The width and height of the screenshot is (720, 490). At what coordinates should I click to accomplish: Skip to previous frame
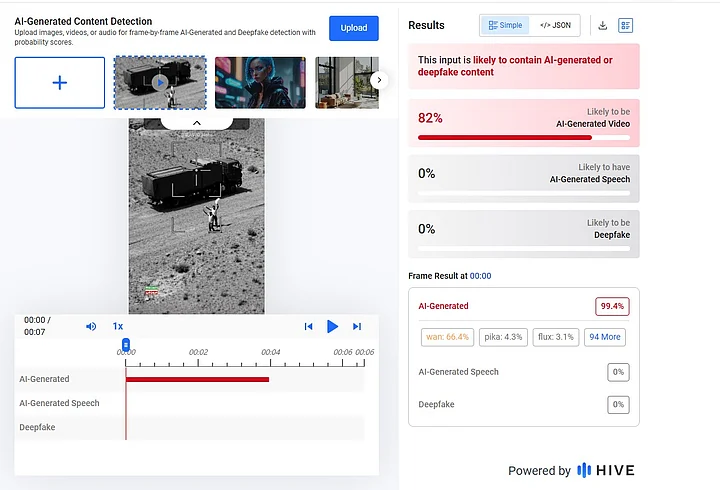point(309,326)
